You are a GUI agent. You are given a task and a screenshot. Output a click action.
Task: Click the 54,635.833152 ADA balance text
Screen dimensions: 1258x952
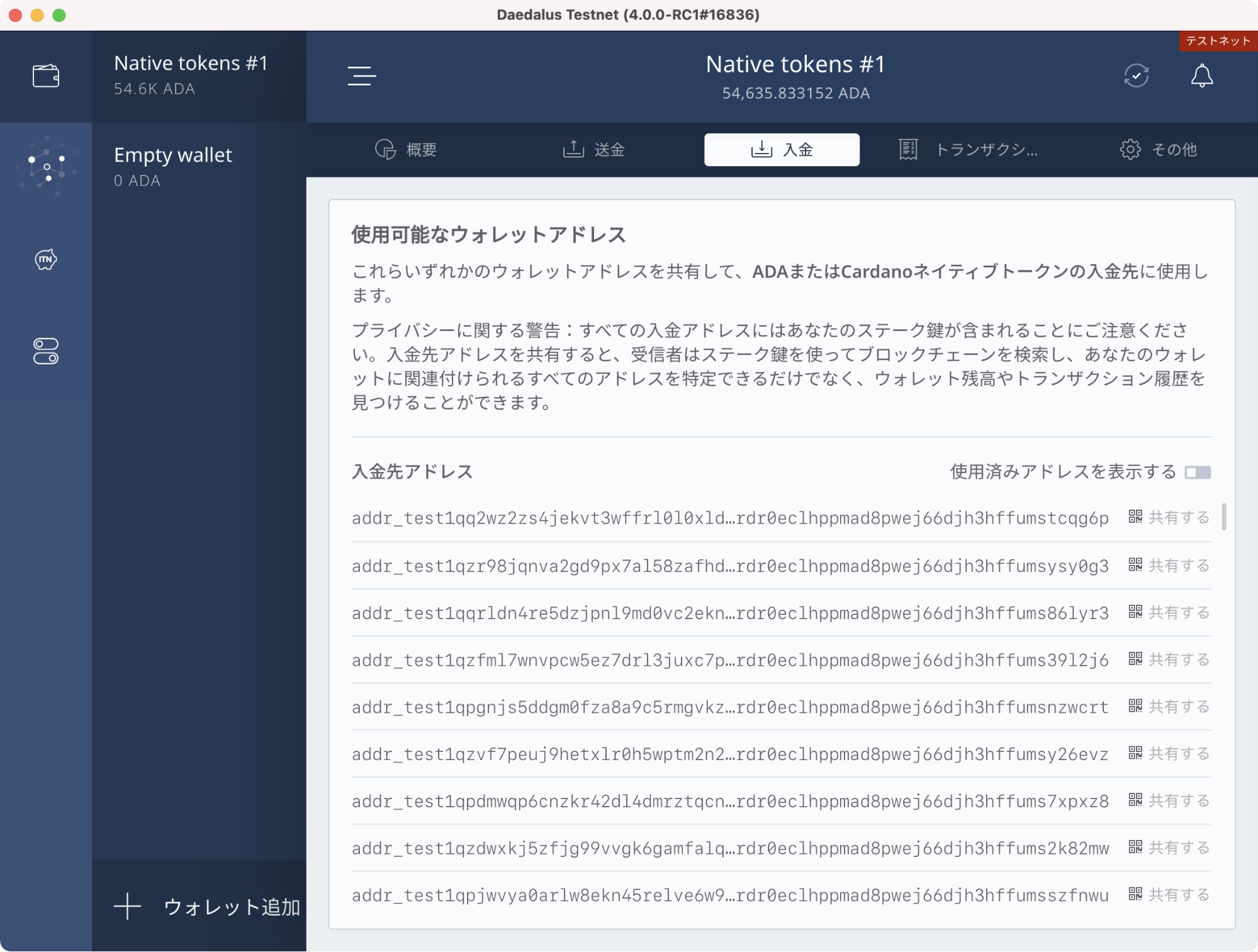click(x=795, y=93)
